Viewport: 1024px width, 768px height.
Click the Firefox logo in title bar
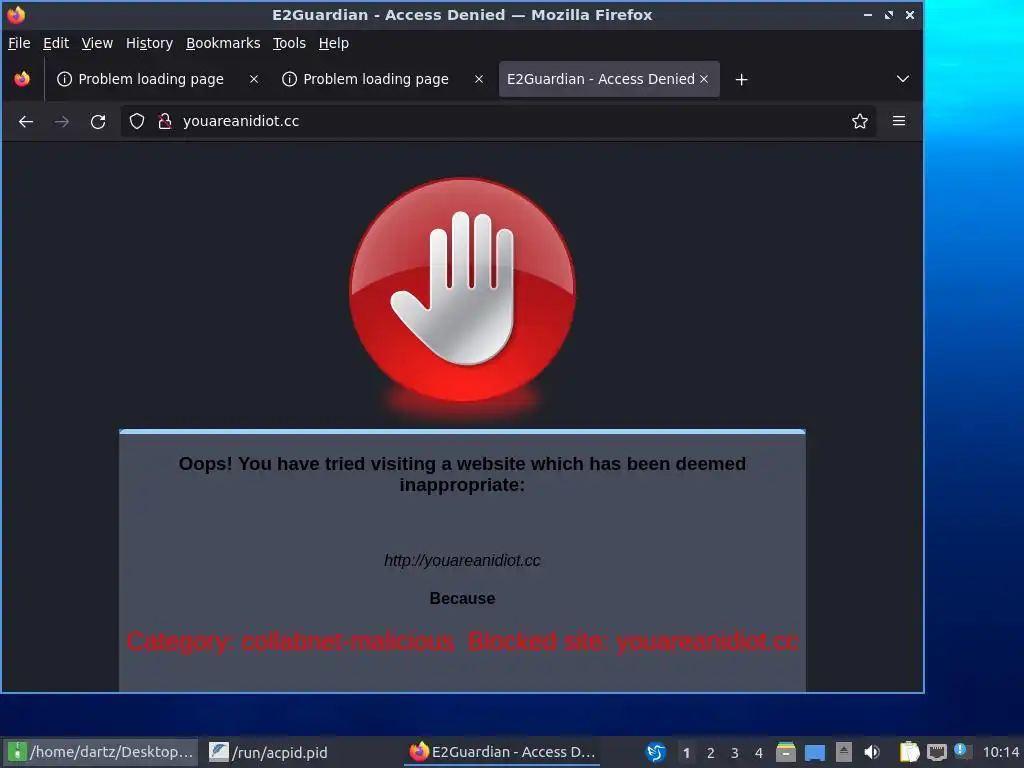16,14
